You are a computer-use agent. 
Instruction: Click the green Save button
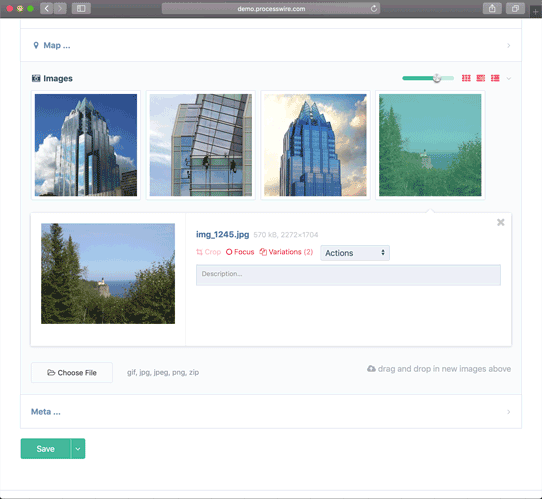(x=46, y=449)
